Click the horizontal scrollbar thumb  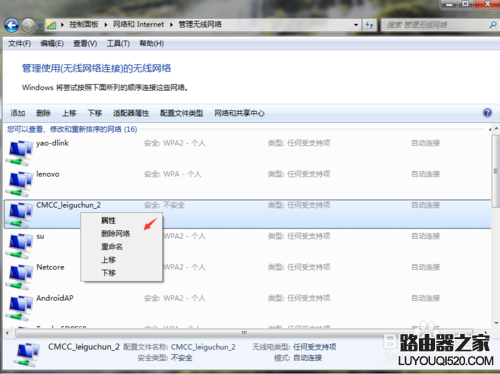(244, 333)
